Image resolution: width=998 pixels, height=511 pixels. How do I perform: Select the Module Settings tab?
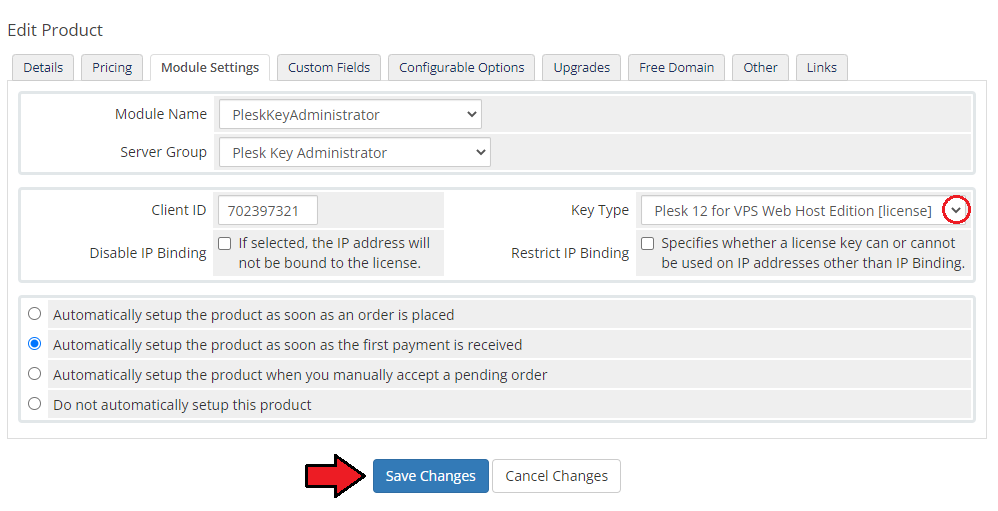tap(210, 68)
